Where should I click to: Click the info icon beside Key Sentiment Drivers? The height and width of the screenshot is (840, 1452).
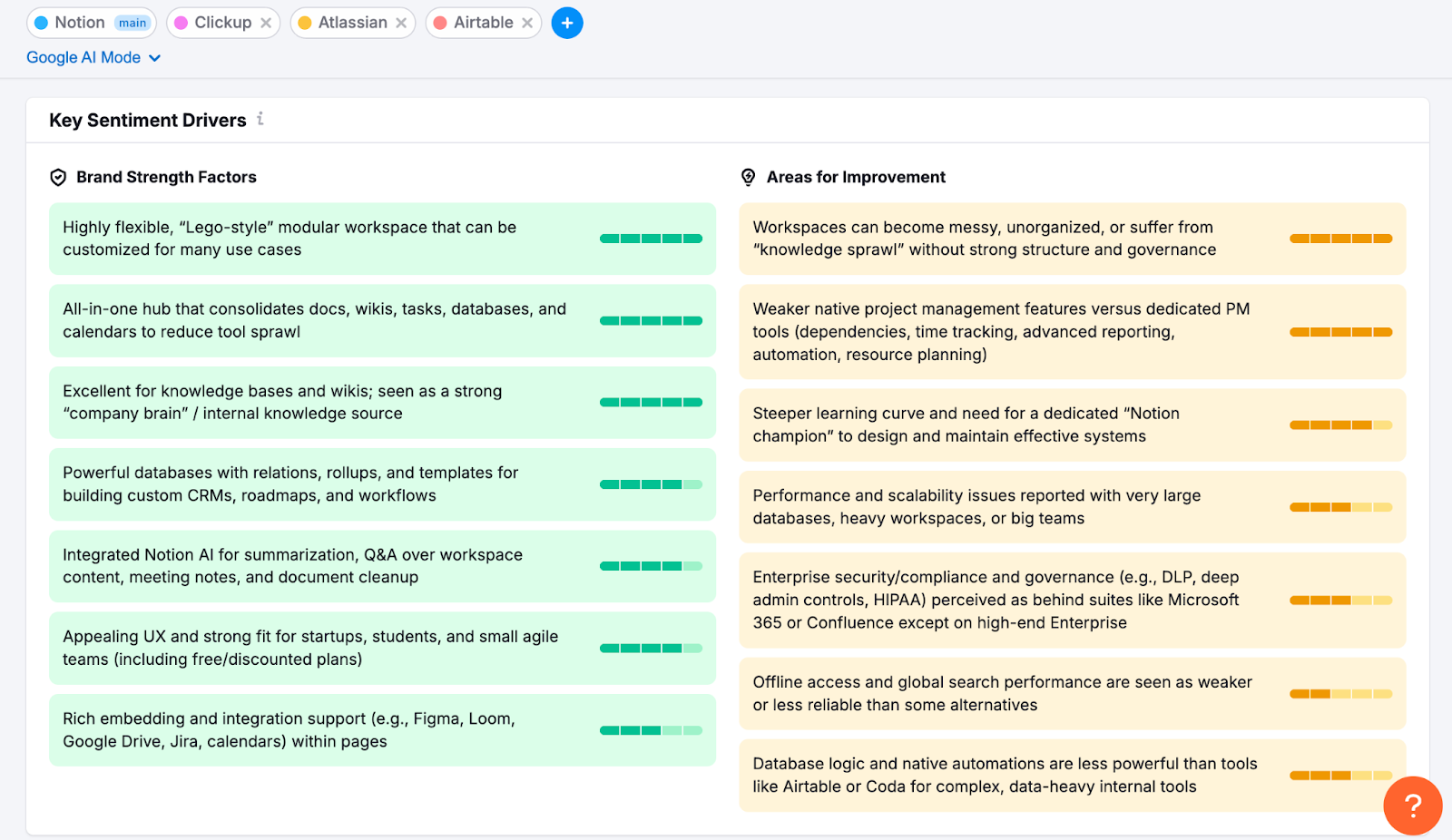260,119
